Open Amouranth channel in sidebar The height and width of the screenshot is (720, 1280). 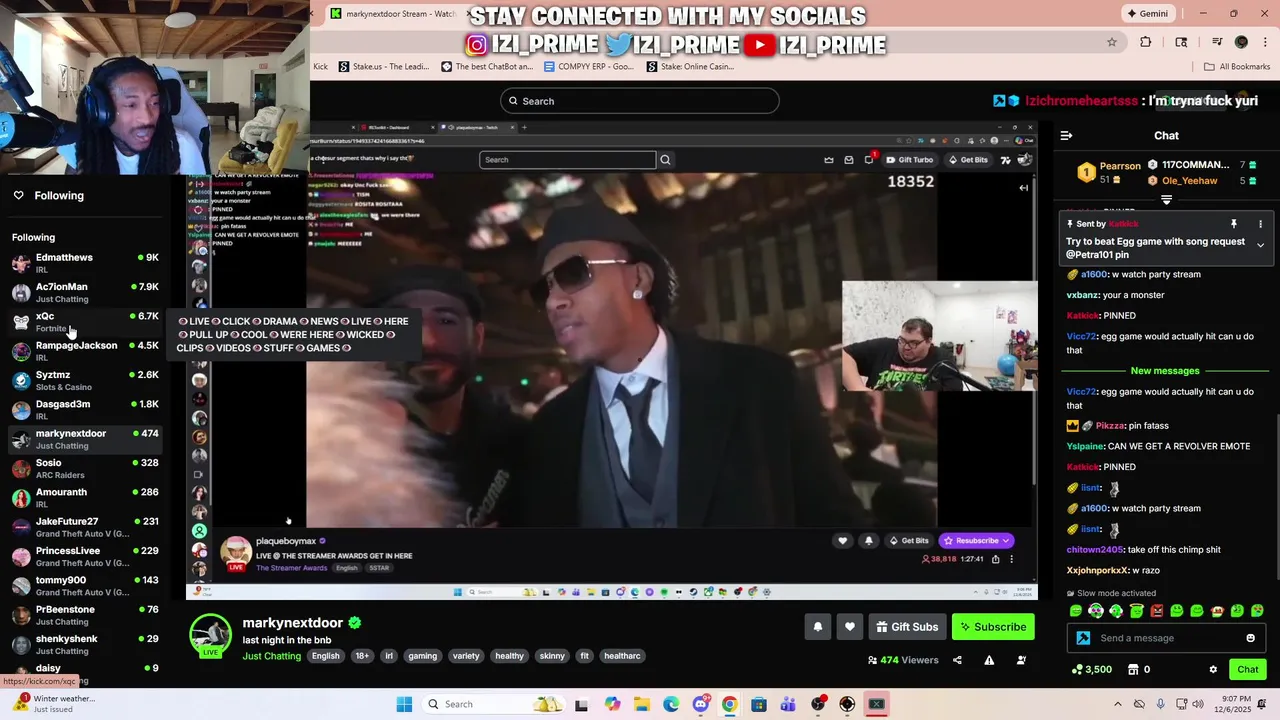[x=85, y=497]
